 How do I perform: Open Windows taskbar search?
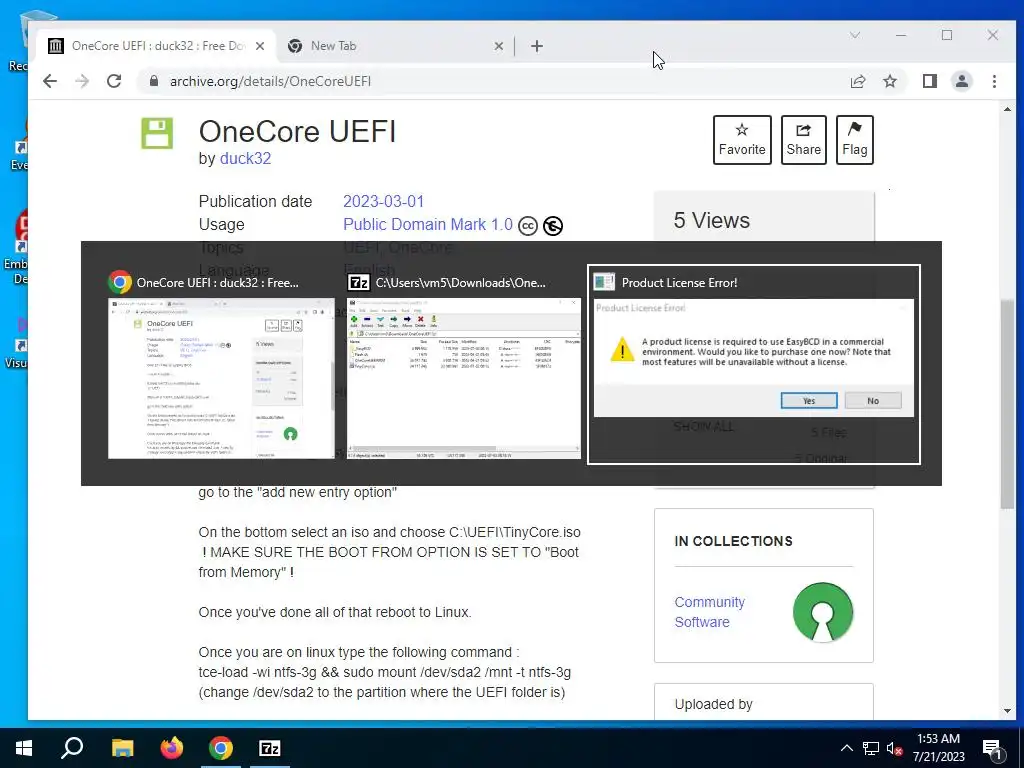[x=72, y=748]
